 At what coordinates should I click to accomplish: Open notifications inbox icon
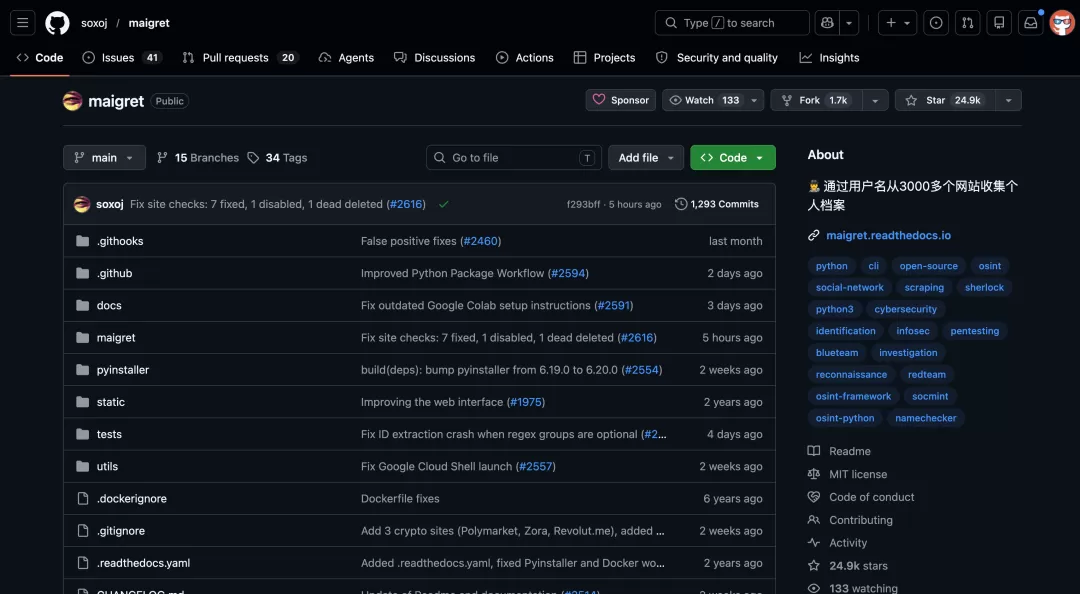click(1031, 23)
